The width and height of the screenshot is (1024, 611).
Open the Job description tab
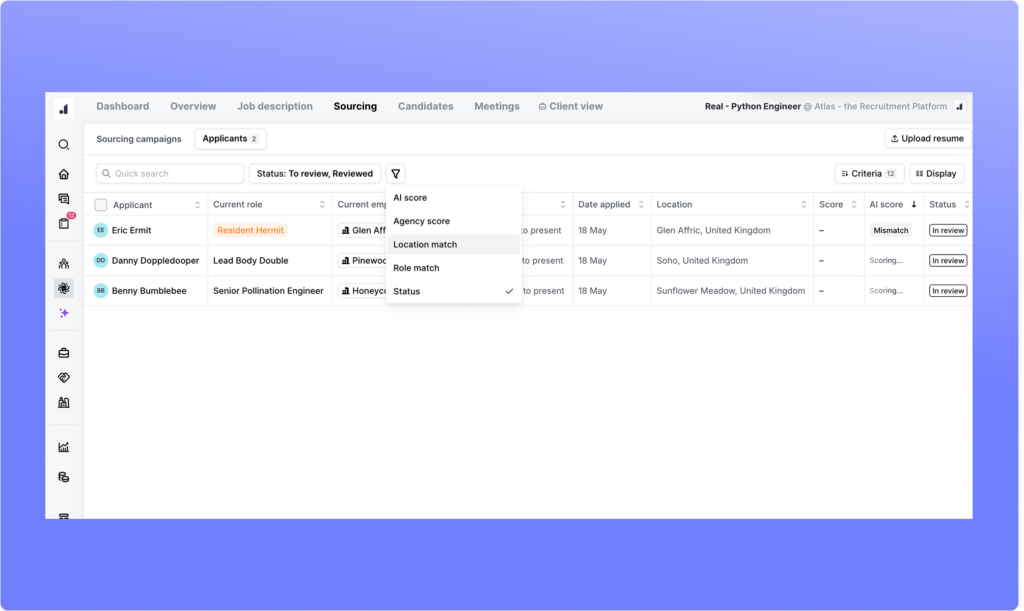275,106
